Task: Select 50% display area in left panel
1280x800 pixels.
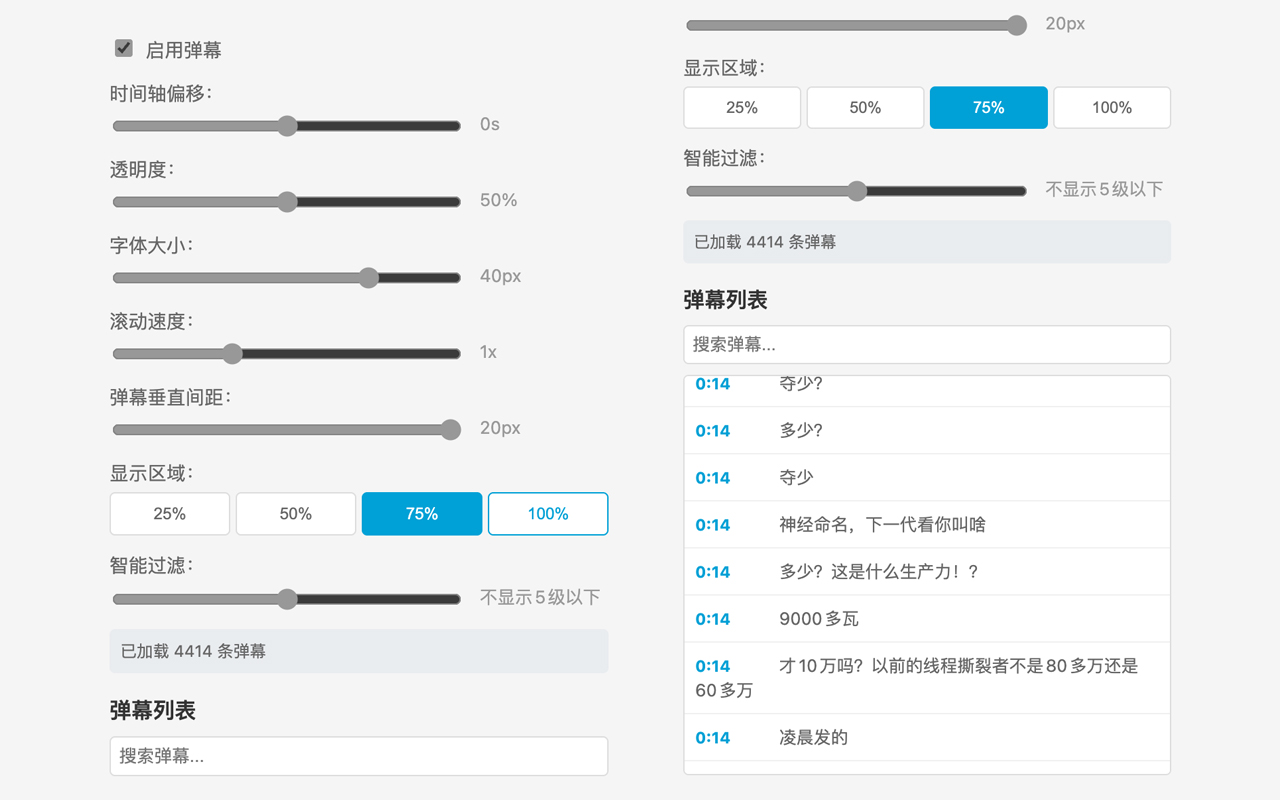Action: coord(295,513)
